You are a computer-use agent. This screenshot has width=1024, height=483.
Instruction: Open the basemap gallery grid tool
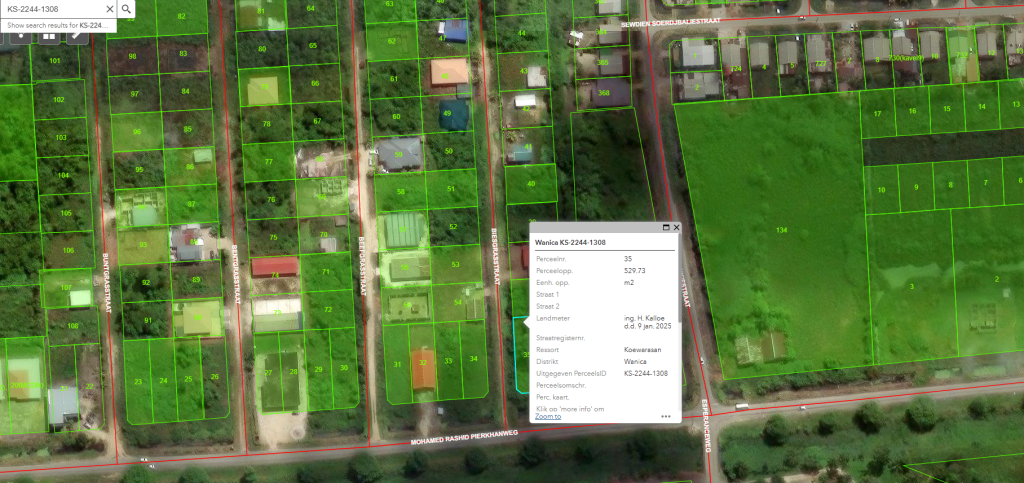pyautogui.click(x=48, y=36)
